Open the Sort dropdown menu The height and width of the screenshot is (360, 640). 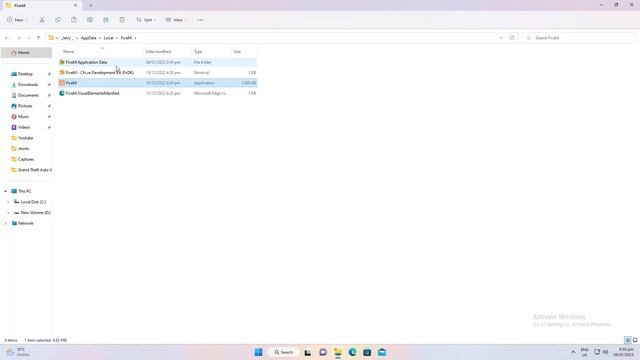[146, 20]
